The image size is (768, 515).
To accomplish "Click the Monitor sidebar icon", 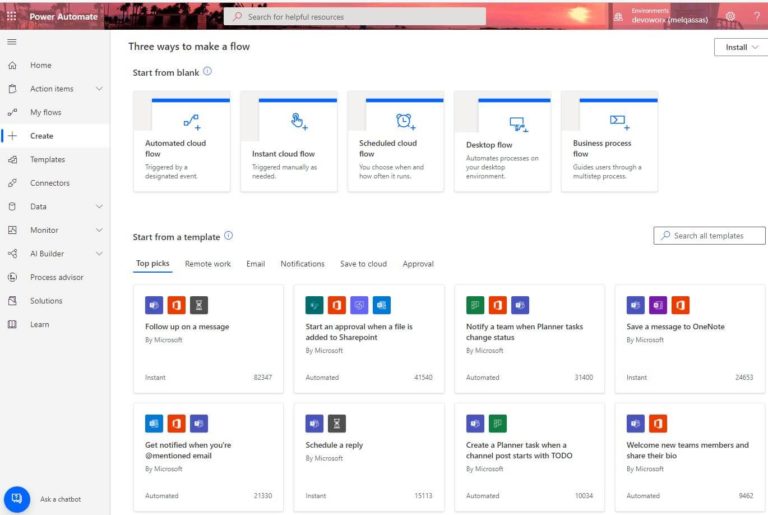I will 13,230.
